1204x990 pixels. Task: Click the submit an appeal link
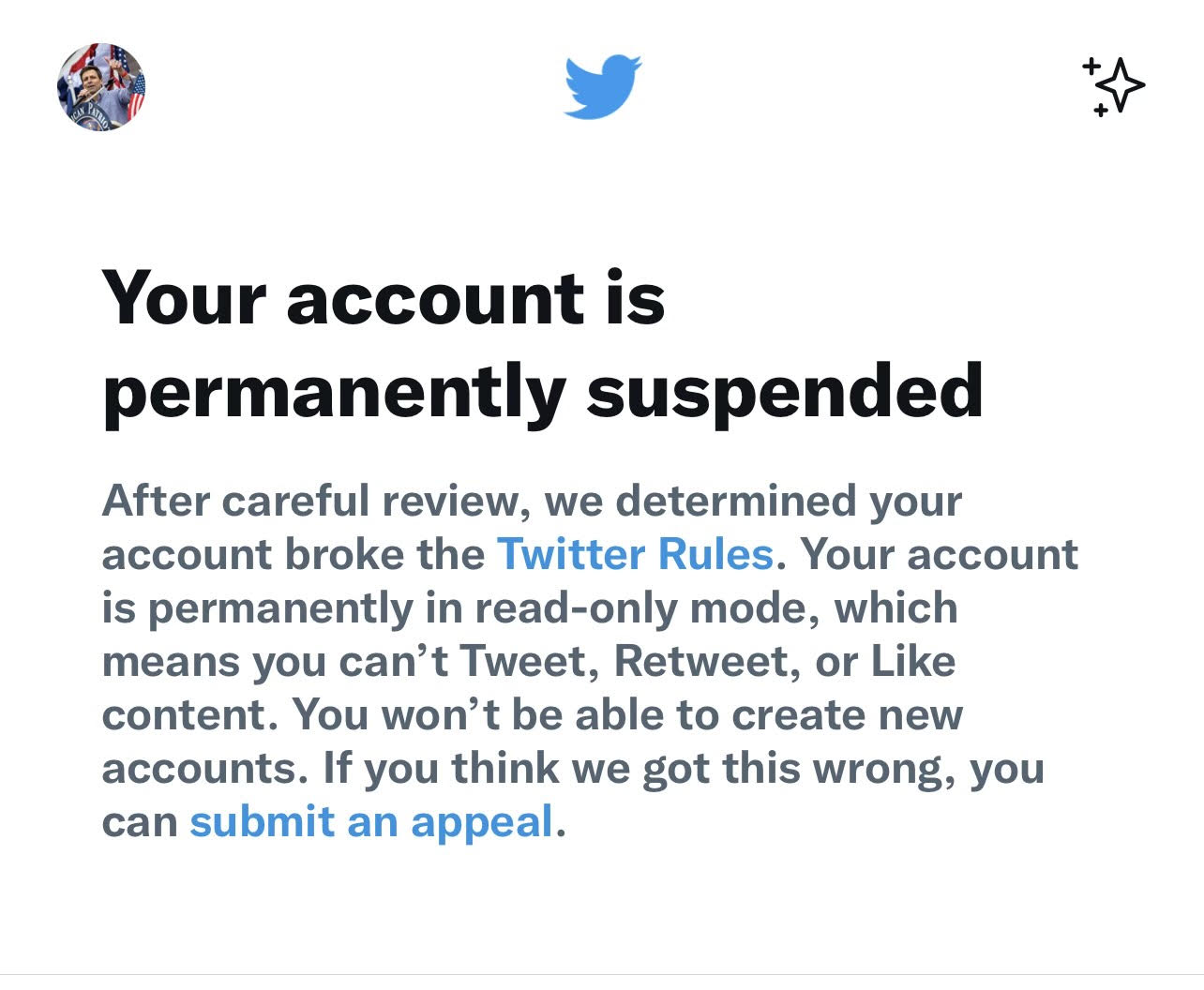(x=371, y=822)
